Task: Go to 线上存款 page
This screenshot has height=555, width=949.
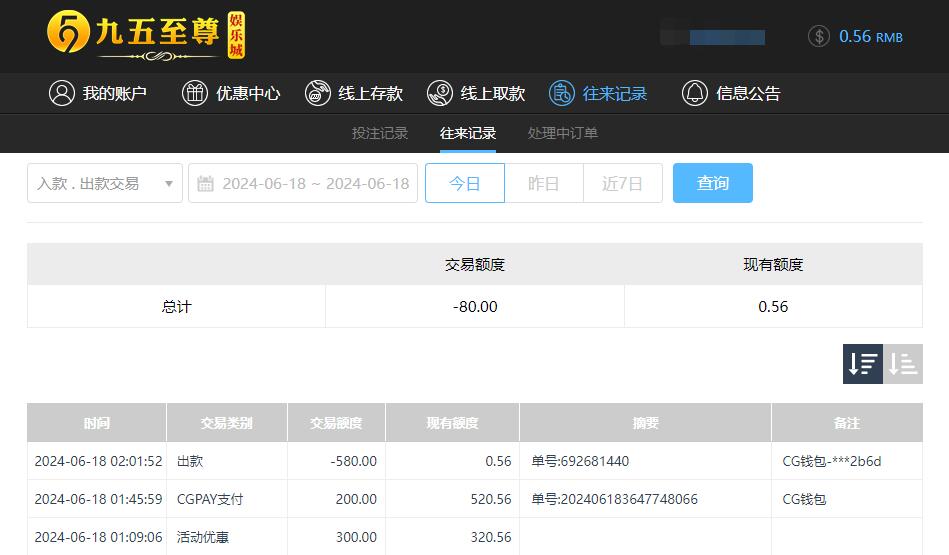Action: [354, 93]
